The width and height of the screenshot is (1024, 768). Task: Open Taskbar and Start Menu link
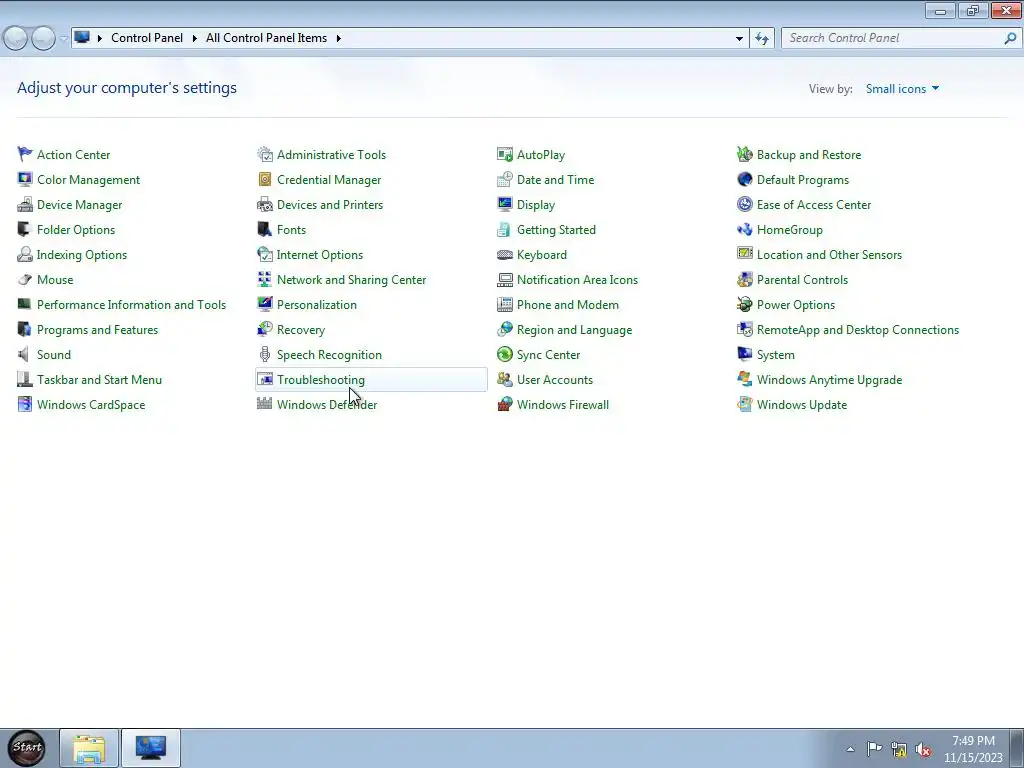click(99, 379)
